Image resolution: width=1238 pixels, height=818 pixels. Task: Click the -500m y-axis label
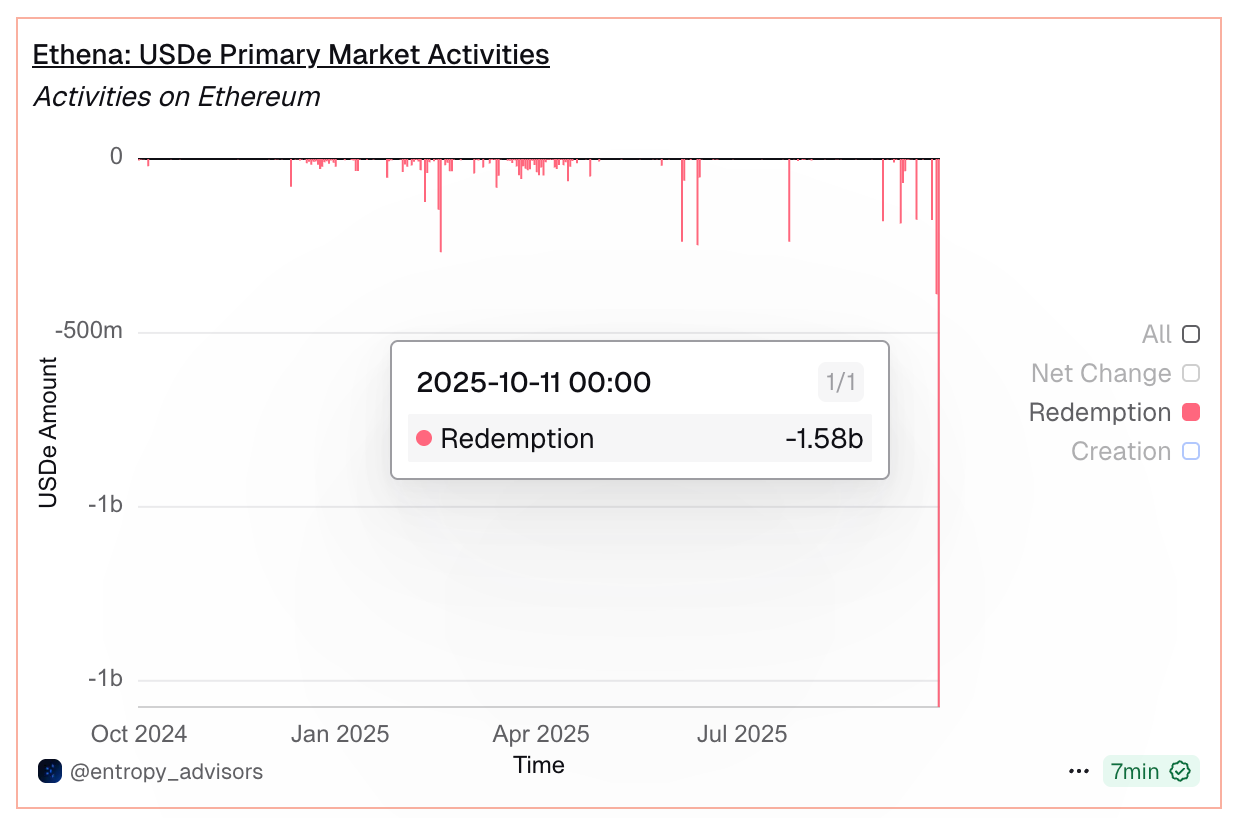click(90, 330)
